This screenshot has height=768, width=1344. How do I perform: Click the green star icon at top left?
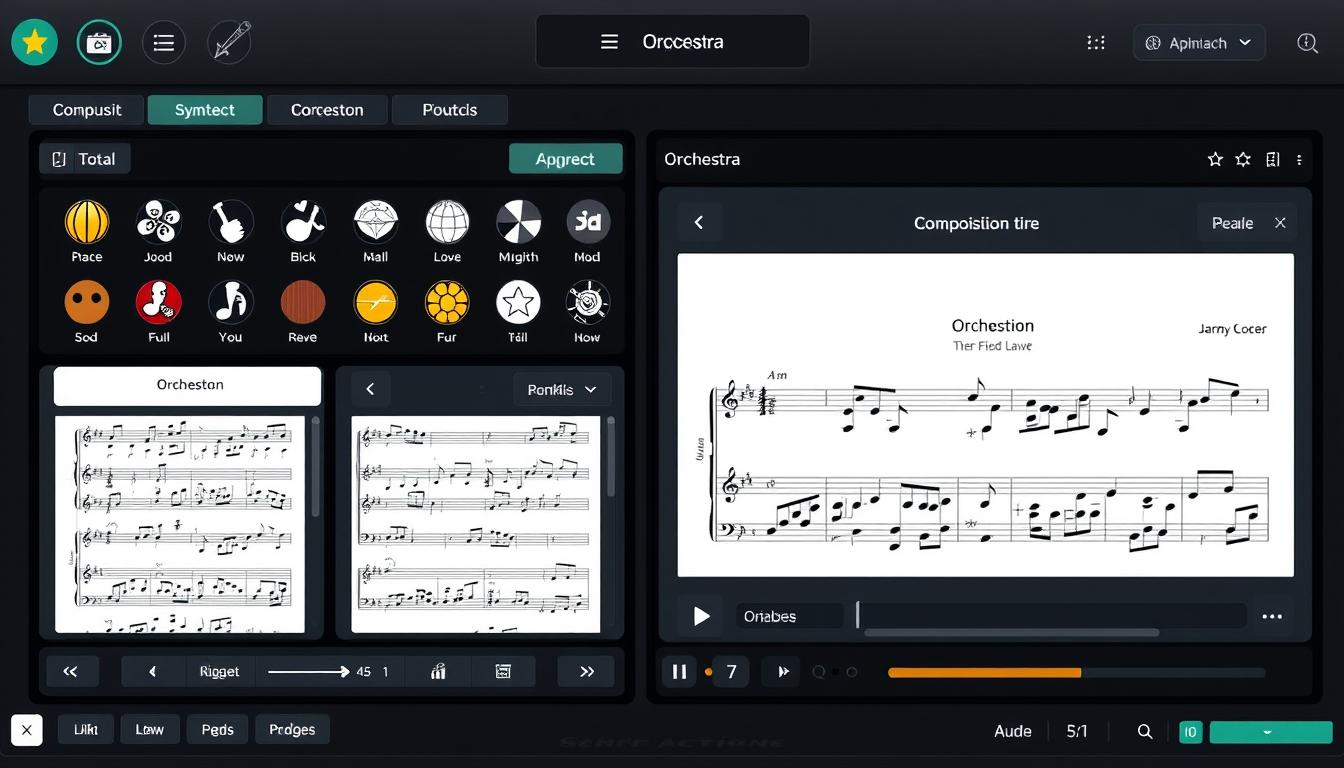click(35, 42)
